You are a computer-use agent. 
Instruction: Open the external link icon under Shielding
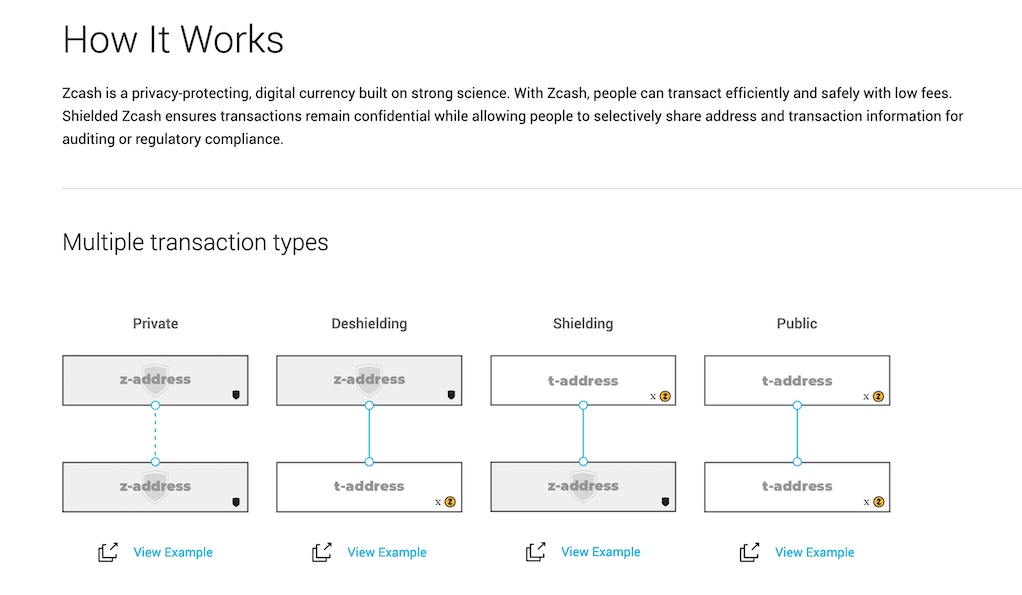coord(536,552)
